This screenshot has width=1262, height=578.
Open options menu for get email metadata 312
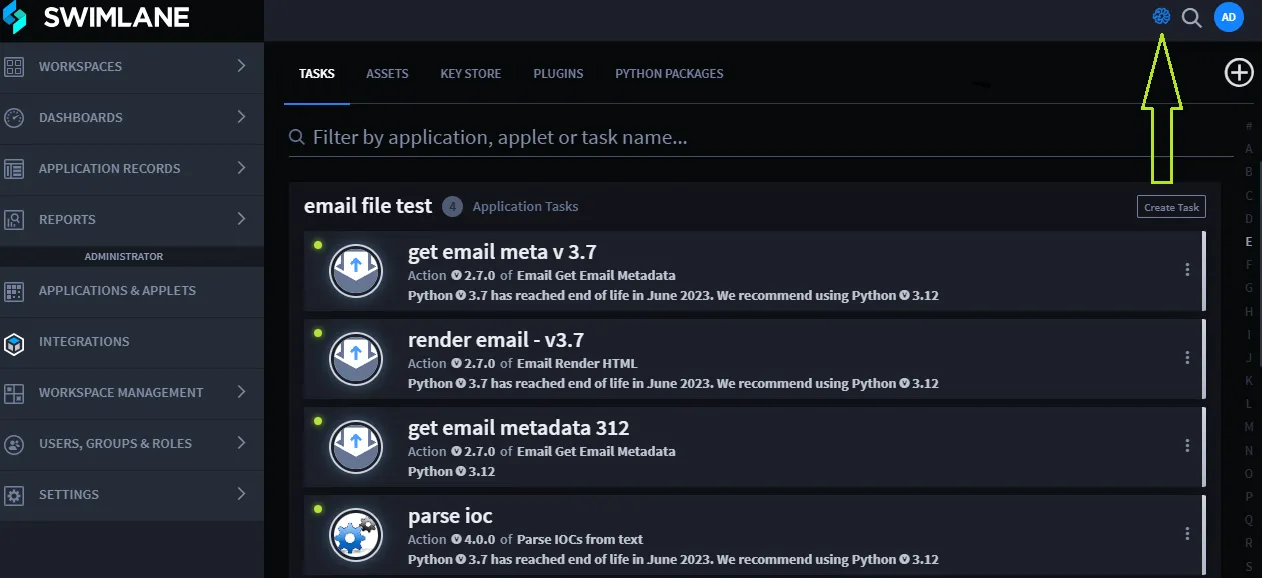tap(1187, 445)
